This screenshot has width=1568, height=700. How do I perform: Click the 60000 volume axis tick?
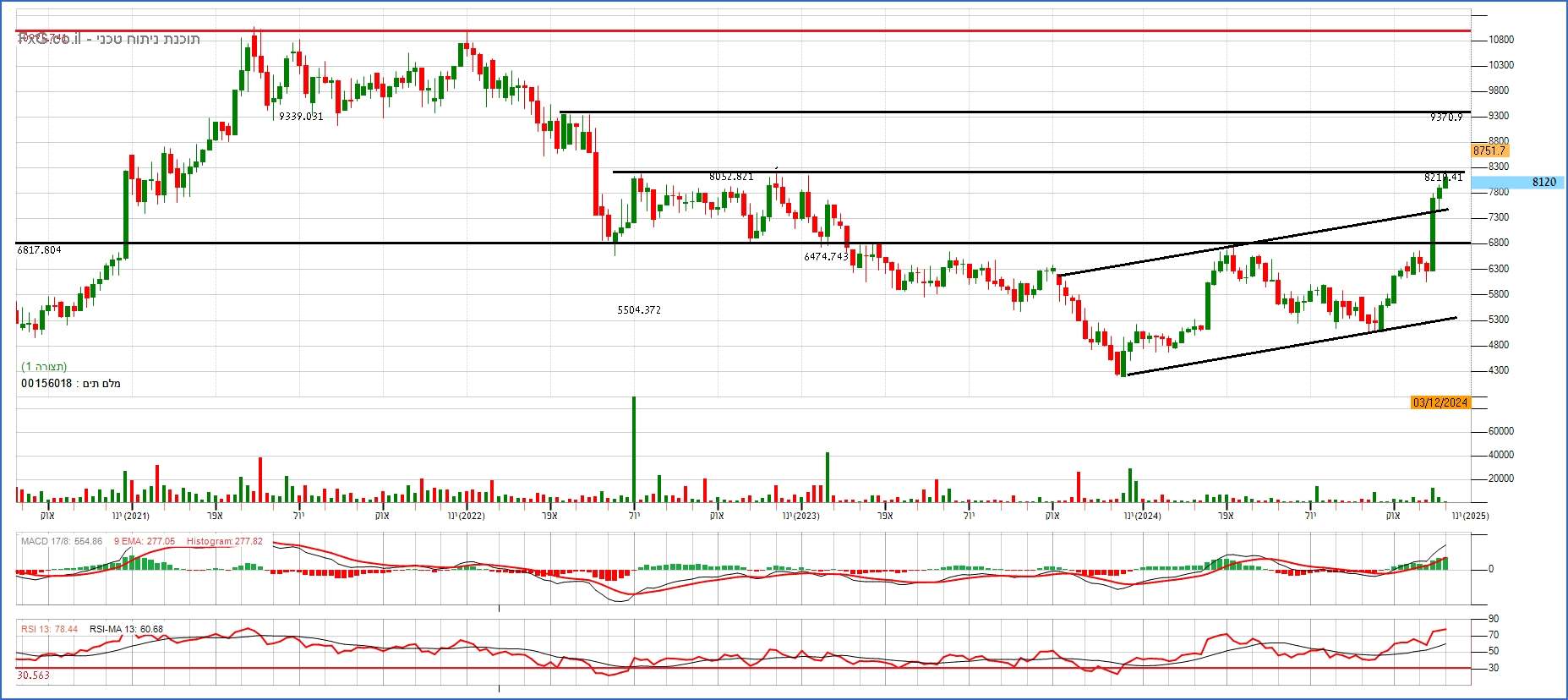click(x=1501, y=431)
